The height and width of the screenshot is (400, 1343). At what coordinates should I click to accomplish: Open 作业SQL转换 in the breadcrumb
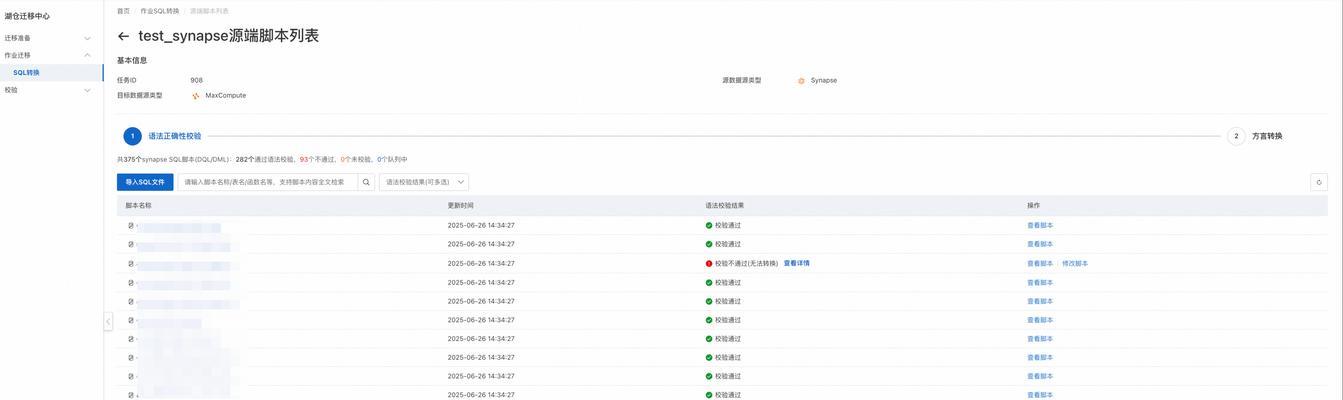160,11
